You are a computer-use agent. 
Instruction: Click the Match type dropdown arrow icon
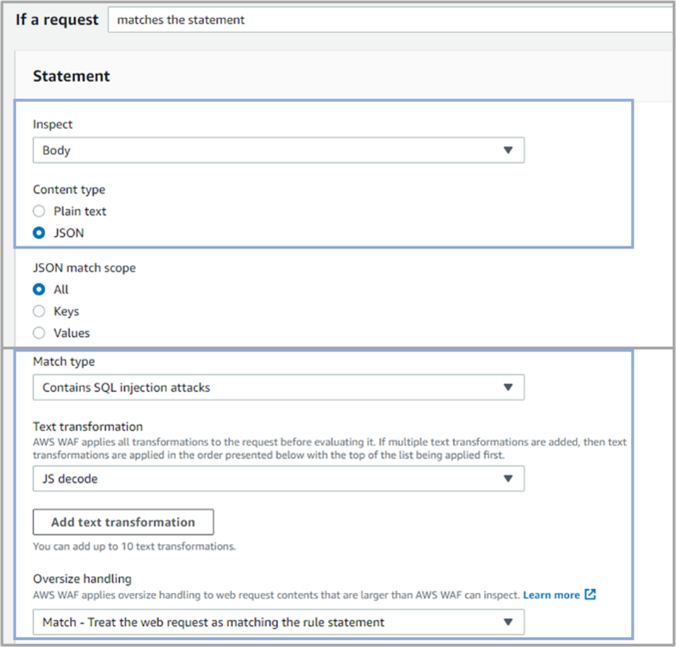(x=508, y=387)
